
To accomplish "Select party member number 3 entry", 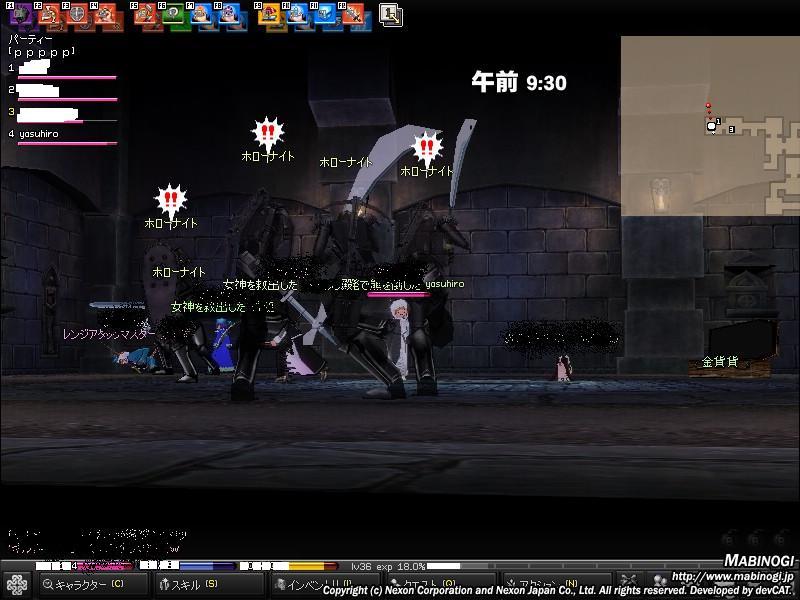I will pyautogui.click(x=62, y=115).
